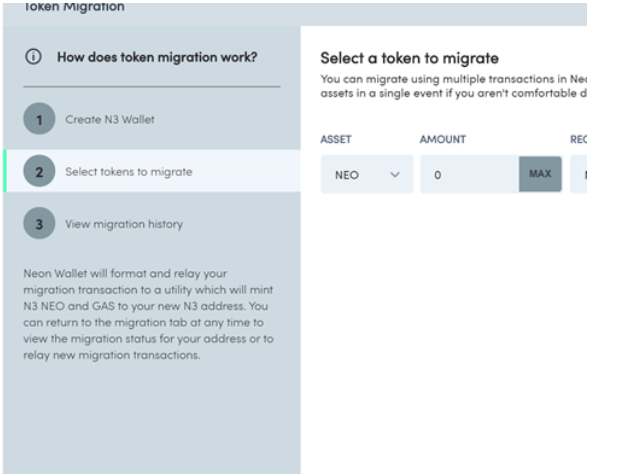The width and height of the screenshot is (619, 474).
Task: Click the chevron arrow in NEO selector
Action: click(395, 174)
